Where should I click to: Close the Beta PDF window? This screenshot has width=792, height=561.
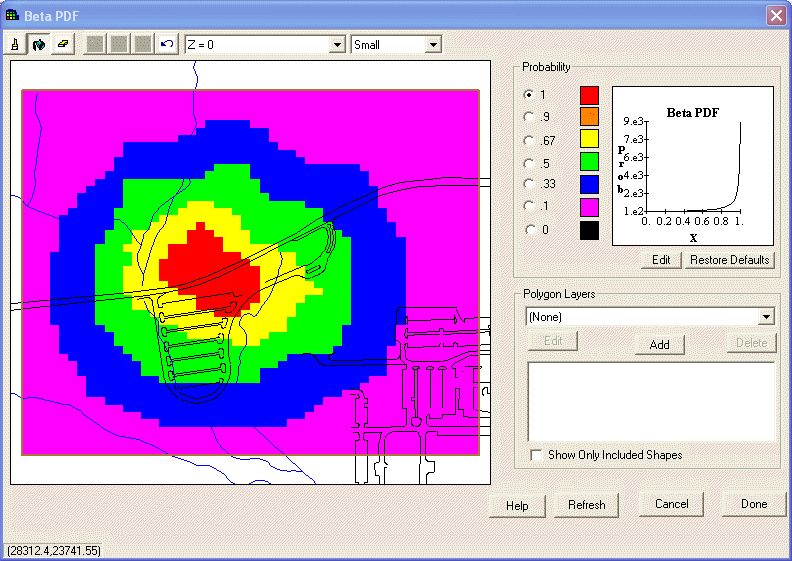775,15
